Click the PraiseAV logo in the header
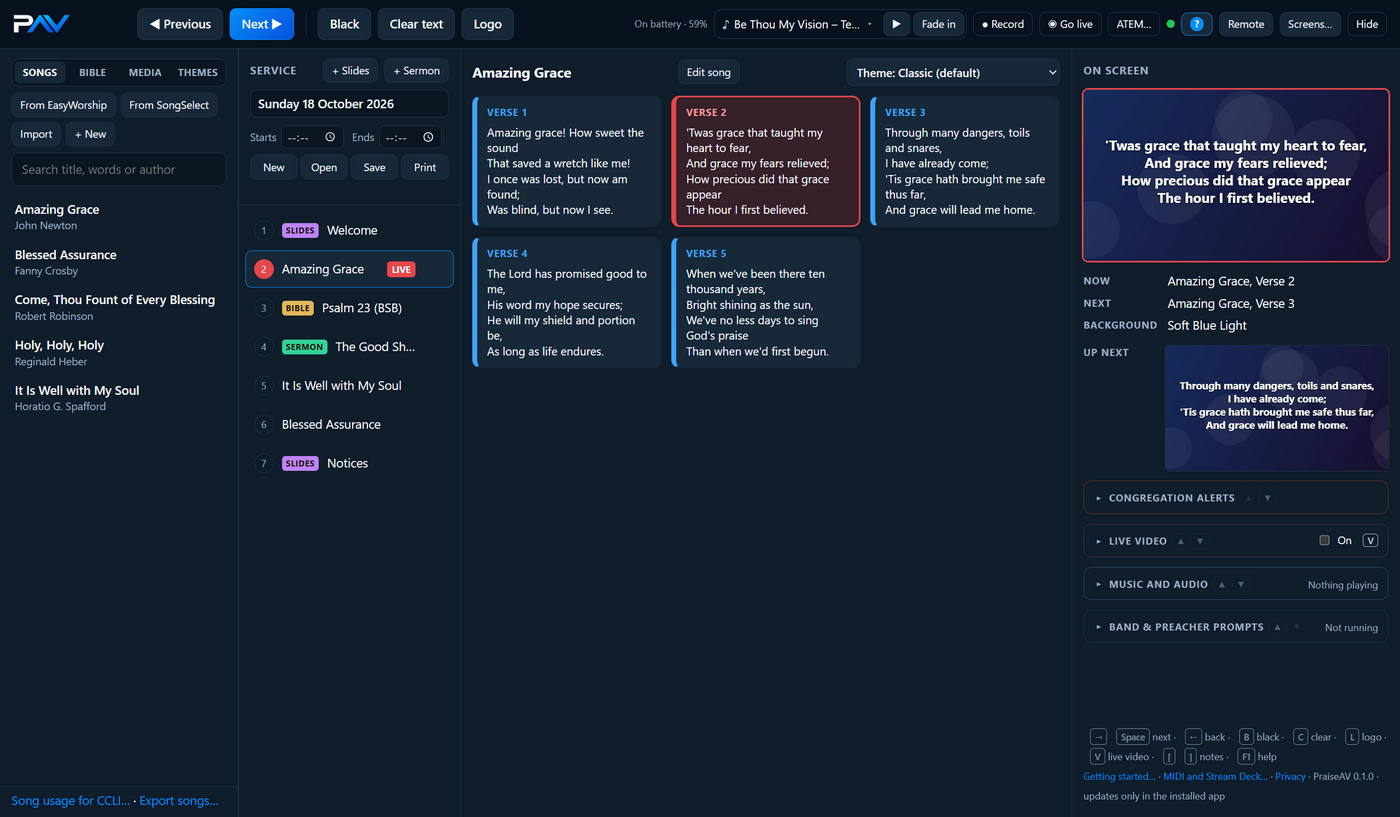 [41, 23]
